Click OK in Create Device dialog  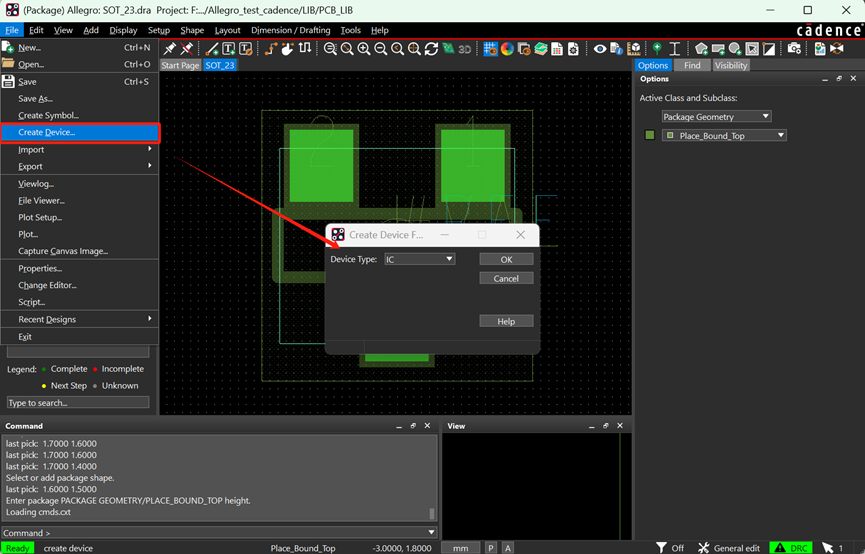(x=506, y=259)
